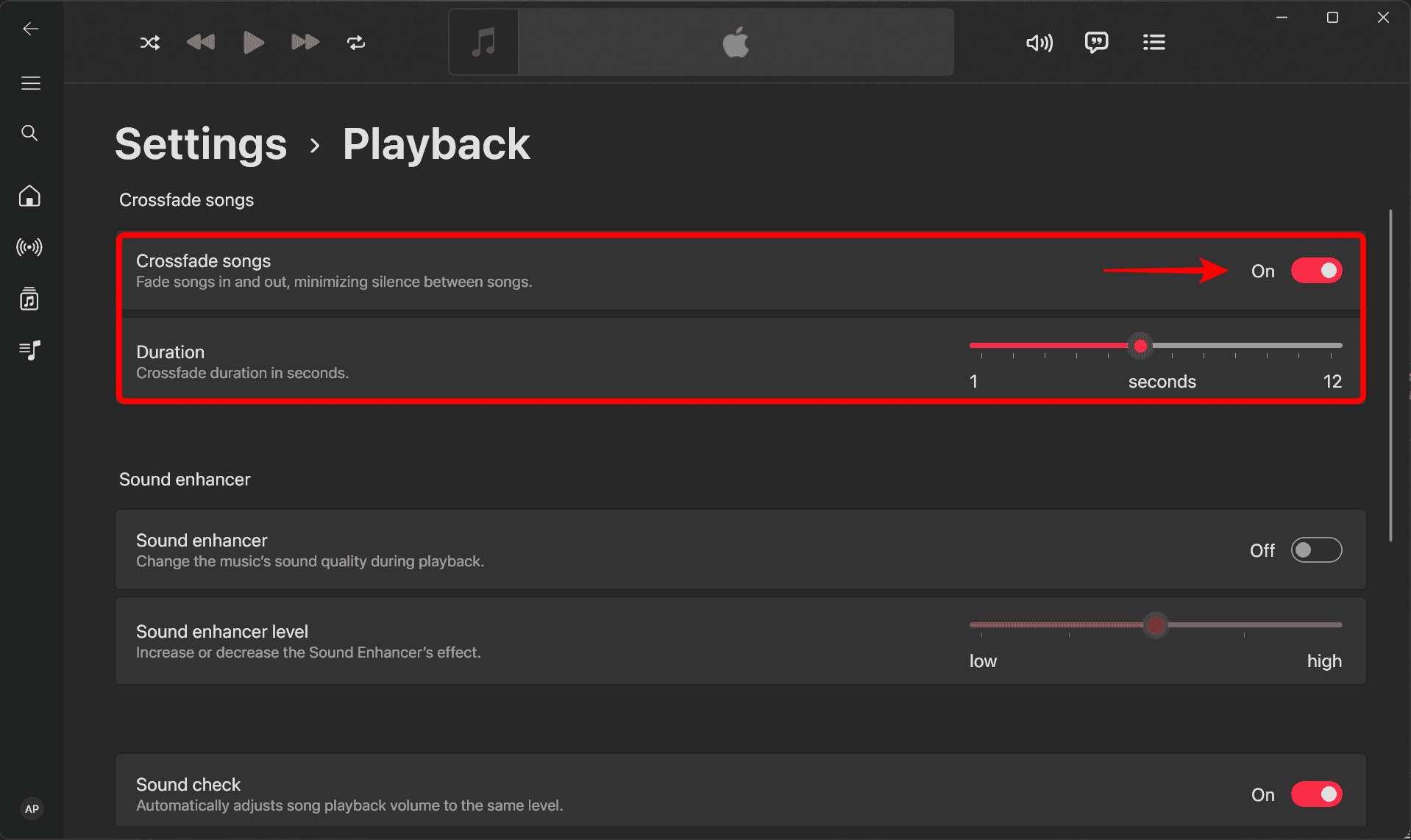Image resolution: width=1411 pixels, height=840 pixels.
Task: Open the music library icon
Action: (30, 299)
